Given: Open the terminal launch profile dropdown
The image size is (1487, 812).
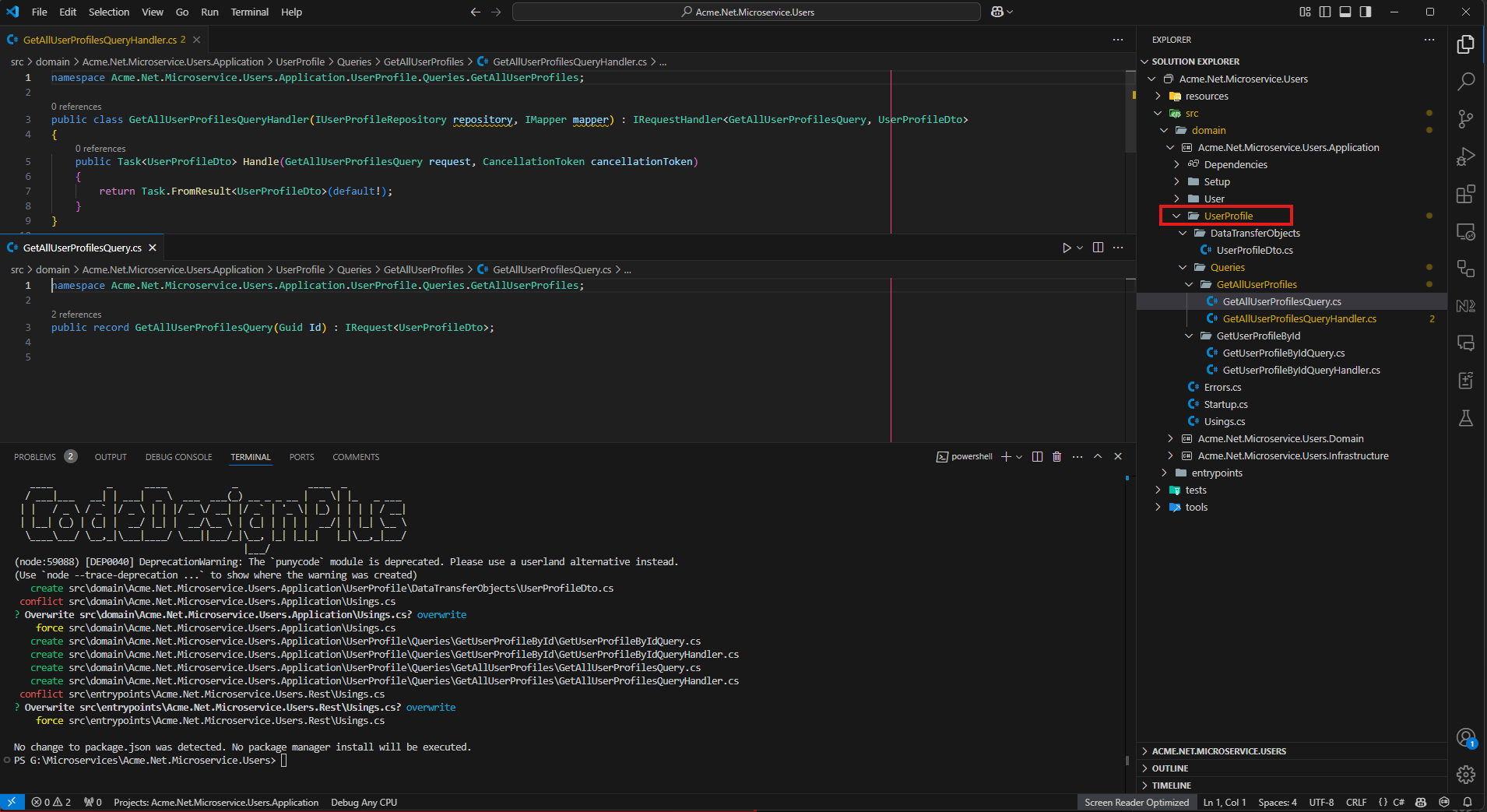Looking at the screenshot, I should click(1019, 457).
